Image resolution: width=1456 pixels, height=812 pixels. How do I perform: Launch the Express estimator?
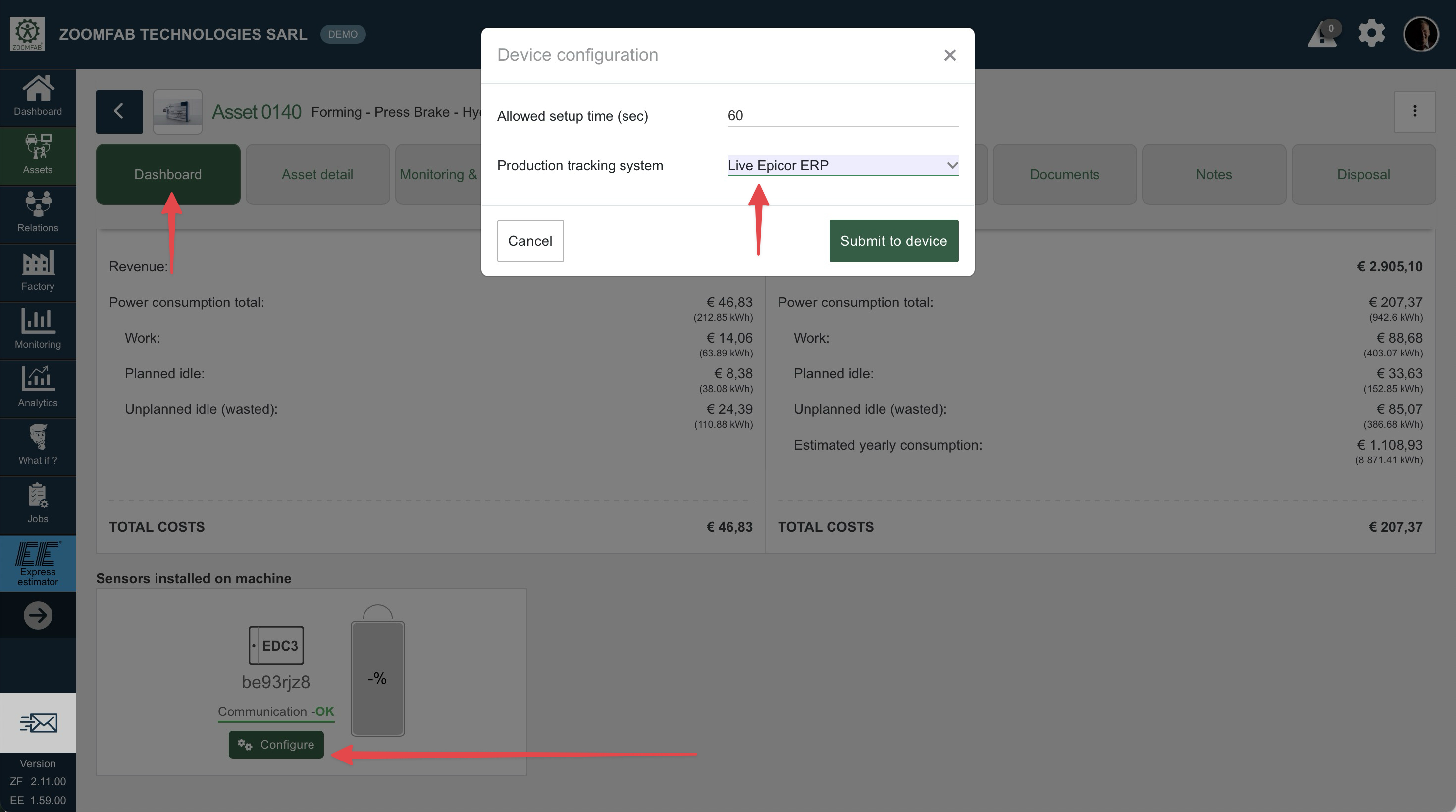[38, 563]
